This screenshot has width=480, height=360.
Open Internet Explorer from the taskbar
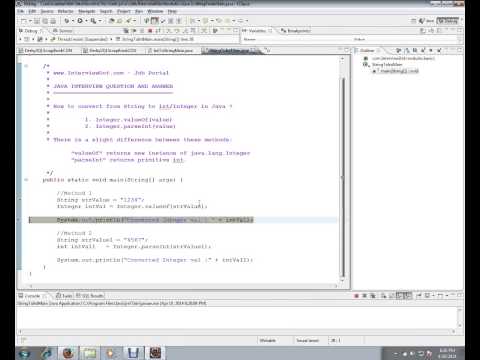[47, 353]
